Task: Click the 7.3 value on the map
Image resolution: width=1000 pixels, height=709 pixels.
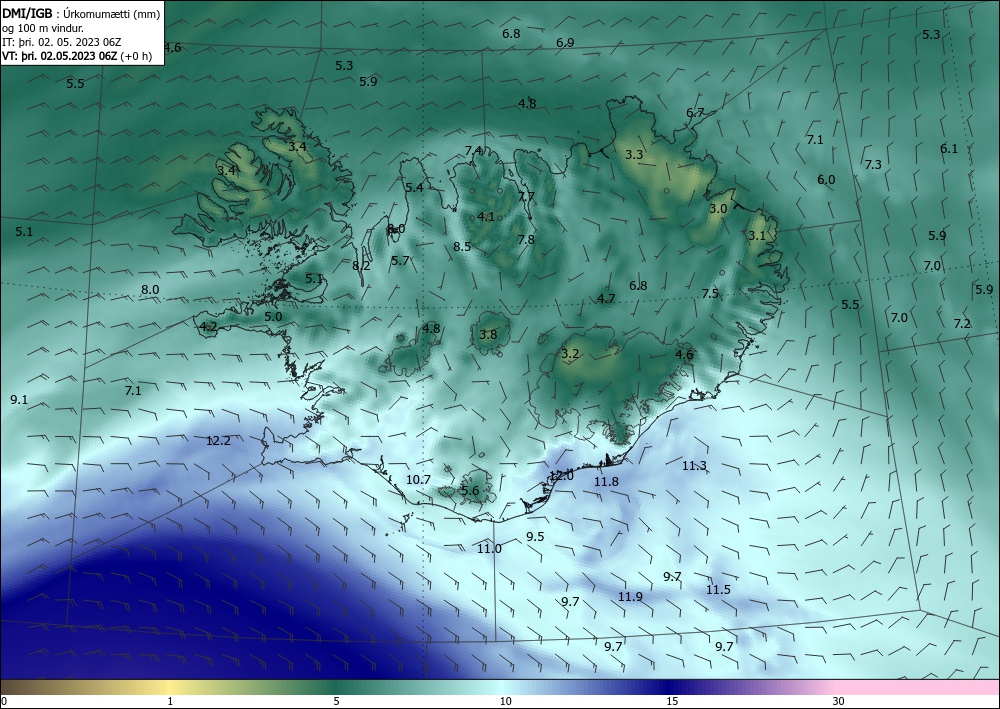Action: pos(873,164)
